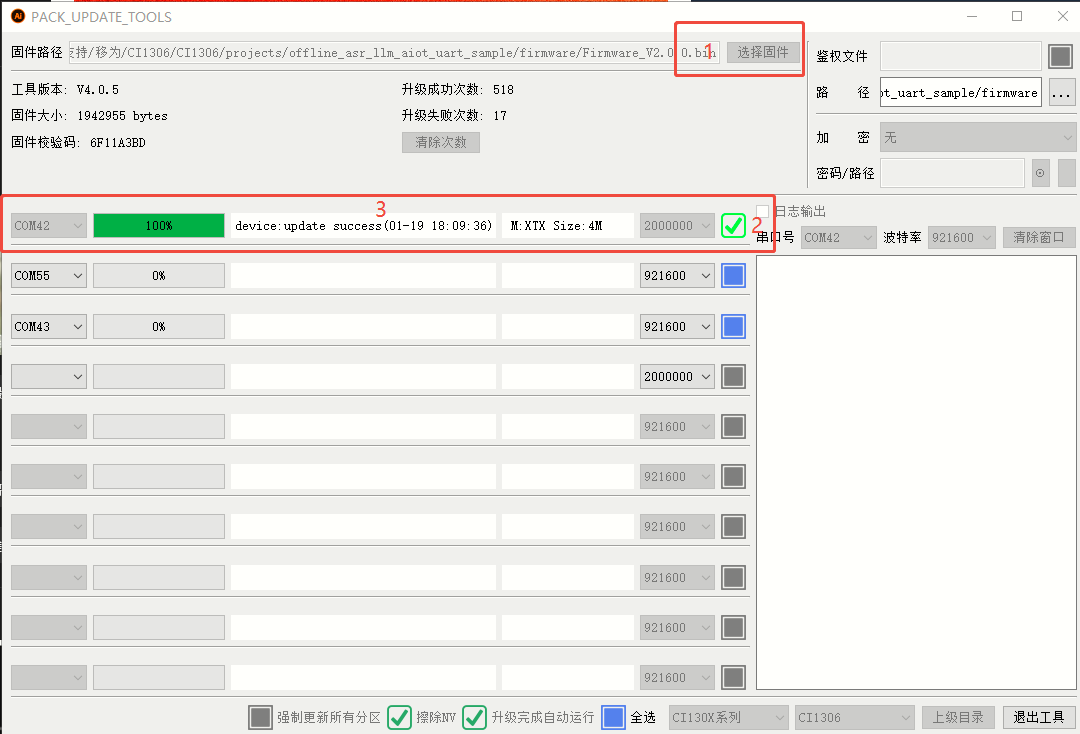
Task: Click the "..." browse icon beside 路径 field
Action: pos(1061,92)
